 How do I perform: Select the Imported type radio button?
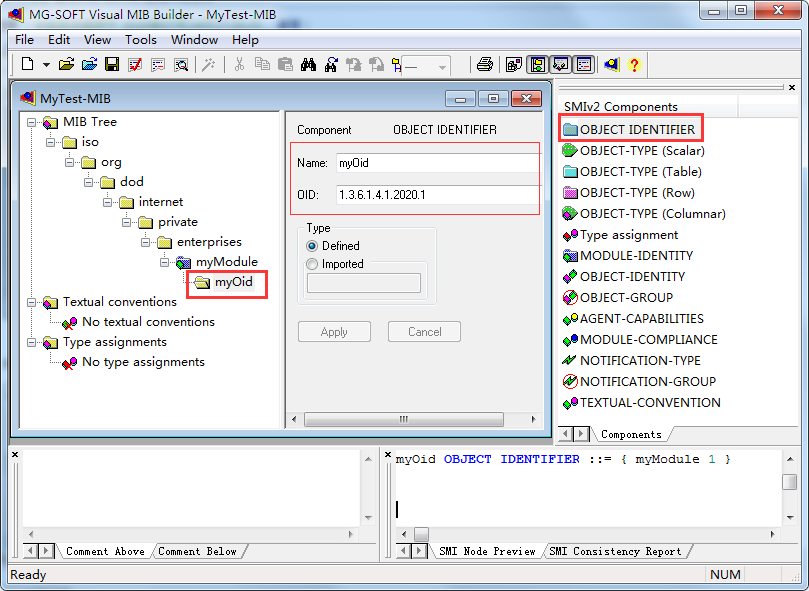tap(312, 263)
